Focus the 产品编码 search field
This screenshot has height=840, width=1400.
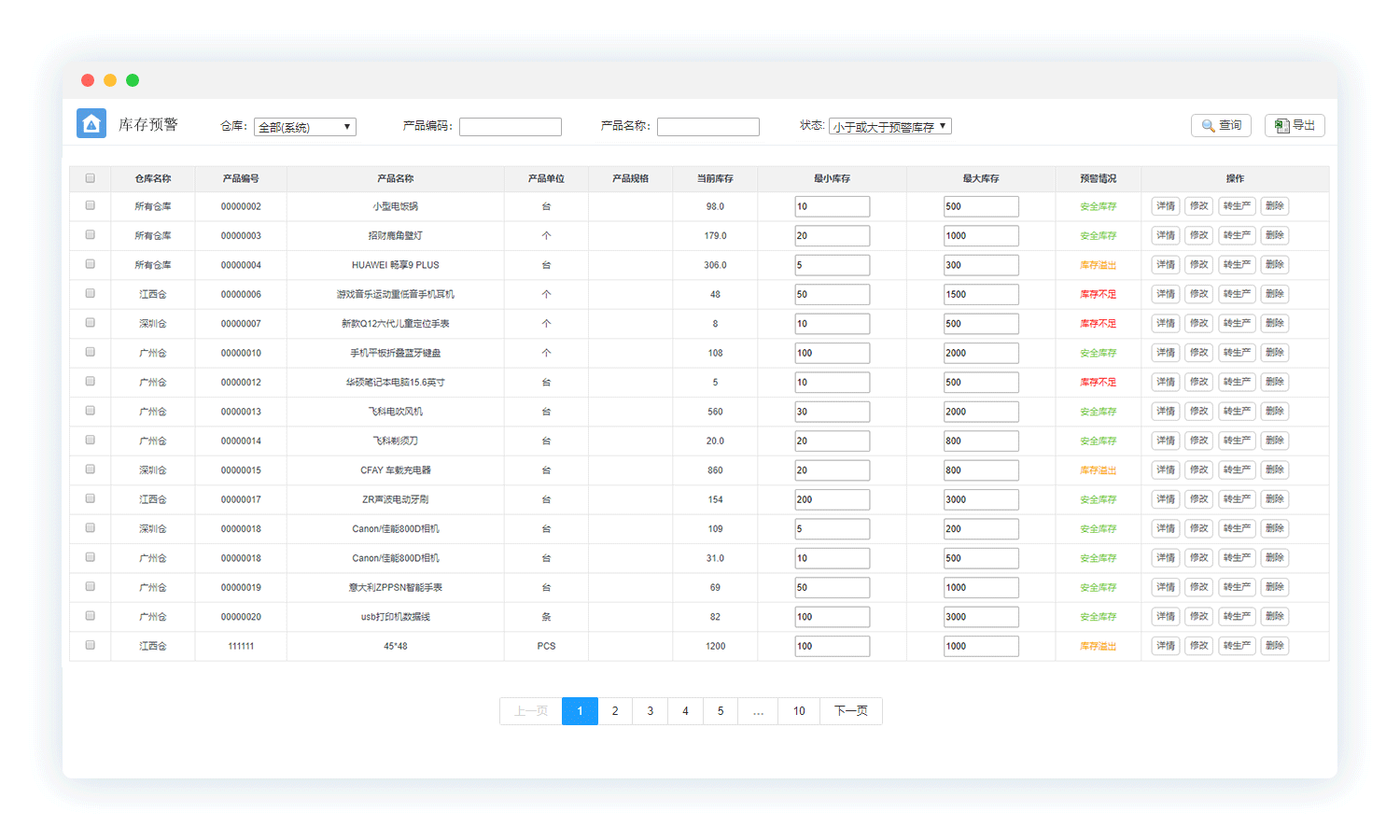pos(510,127)
